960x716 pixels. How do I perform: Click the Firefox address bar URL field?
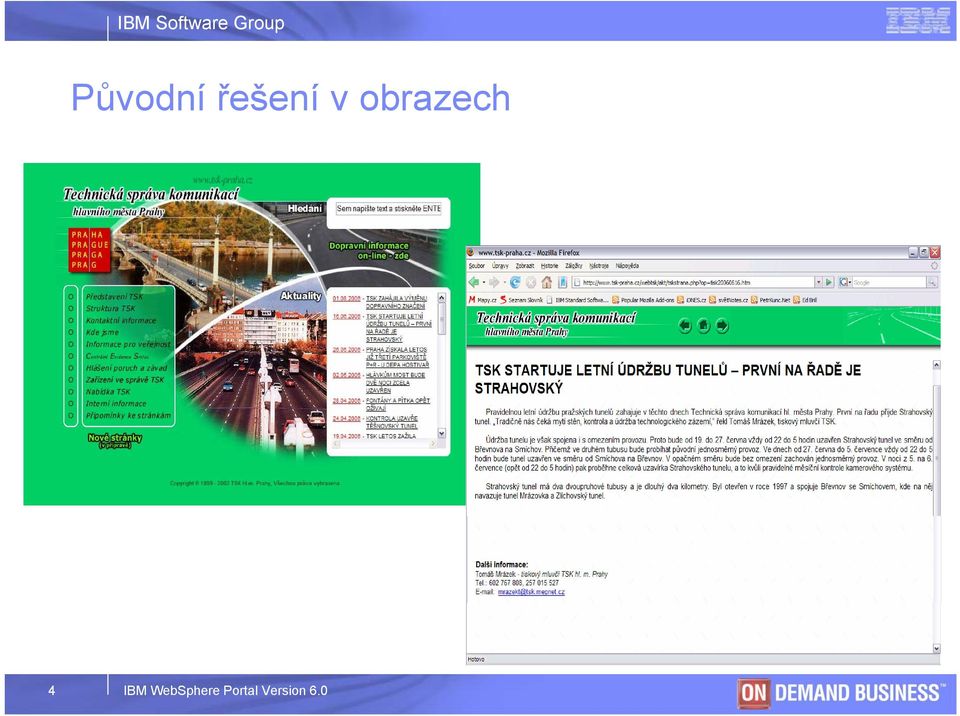point(692,282)
